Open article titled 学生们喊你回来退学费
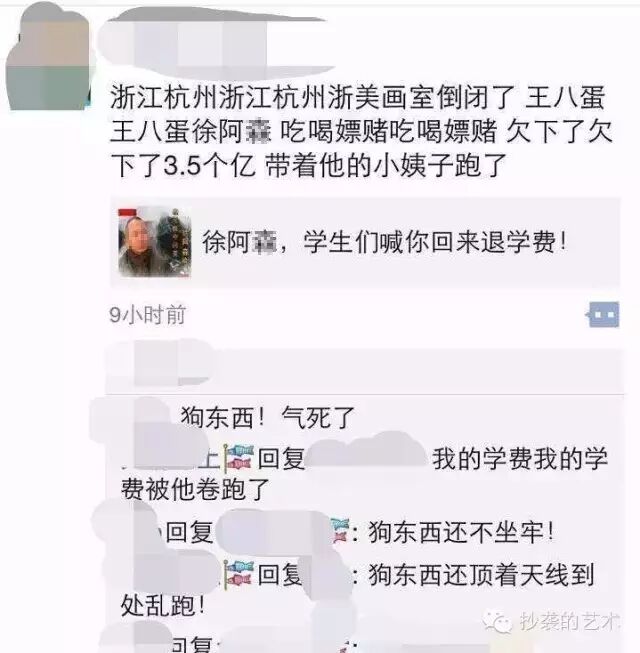The width and height of the screenshot is (640, 653). click(x=365, y=242)
